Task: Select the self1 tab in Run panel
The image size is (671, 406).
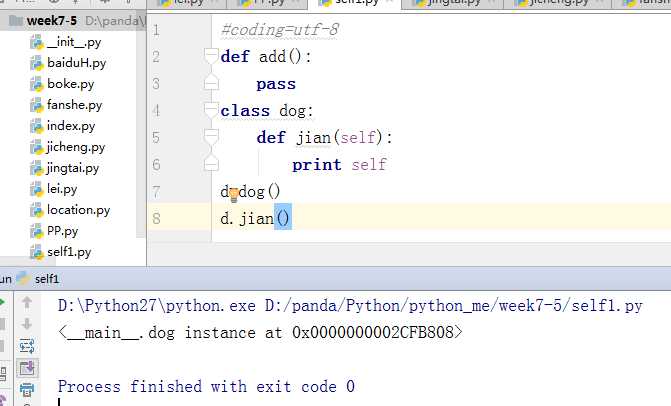Action: (47, 279)
